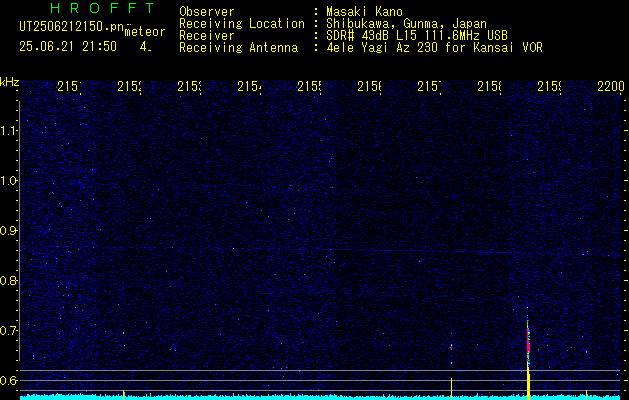The width and height of the screenshot is (629, 400).
Task: Click the large red meteor echo streak
Action: pyautogui.click(x=528, y=340)
